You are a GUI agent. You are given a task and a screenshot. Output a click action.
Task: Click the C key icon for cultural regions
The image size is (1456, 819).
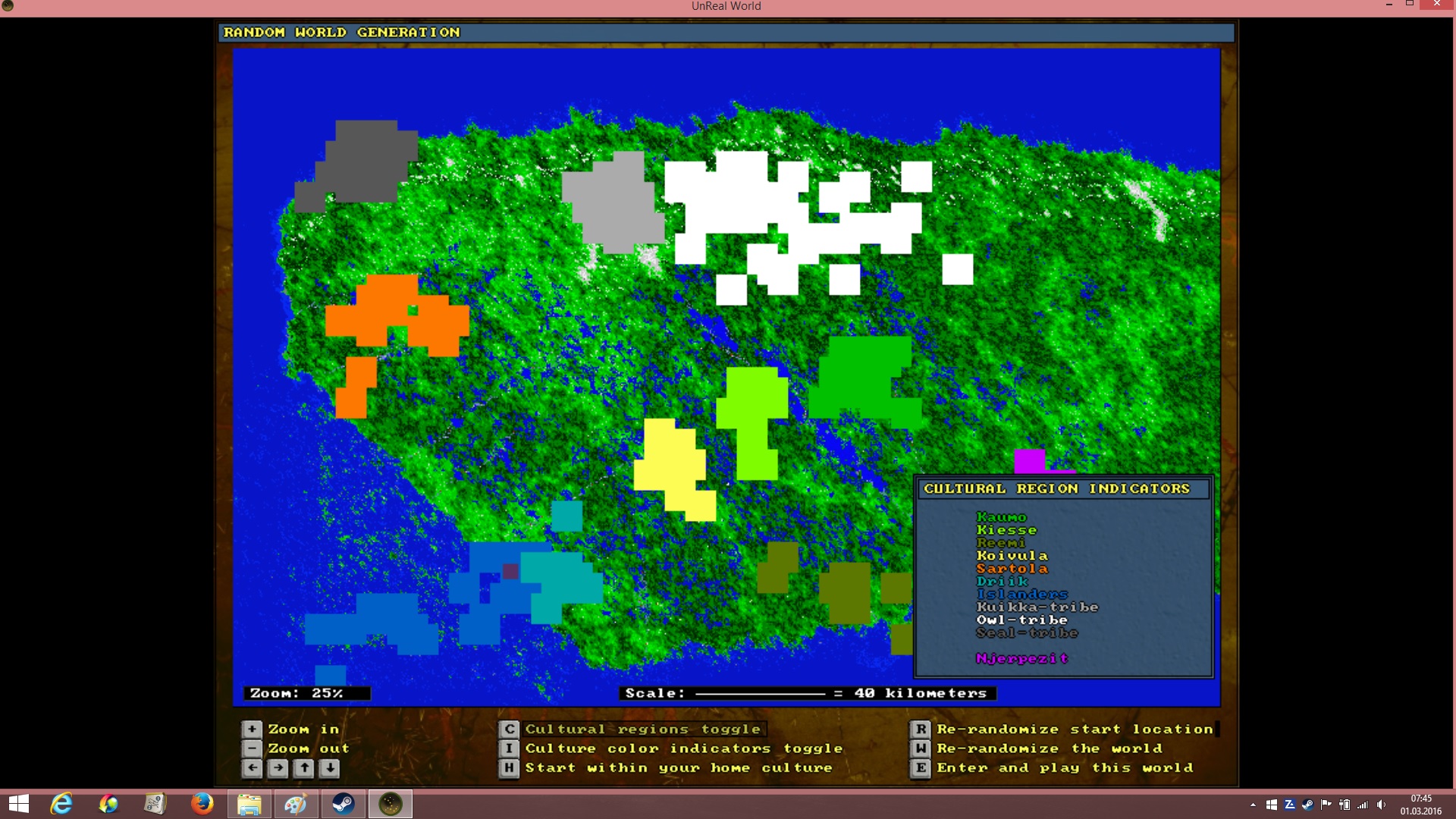coord(509,730)
